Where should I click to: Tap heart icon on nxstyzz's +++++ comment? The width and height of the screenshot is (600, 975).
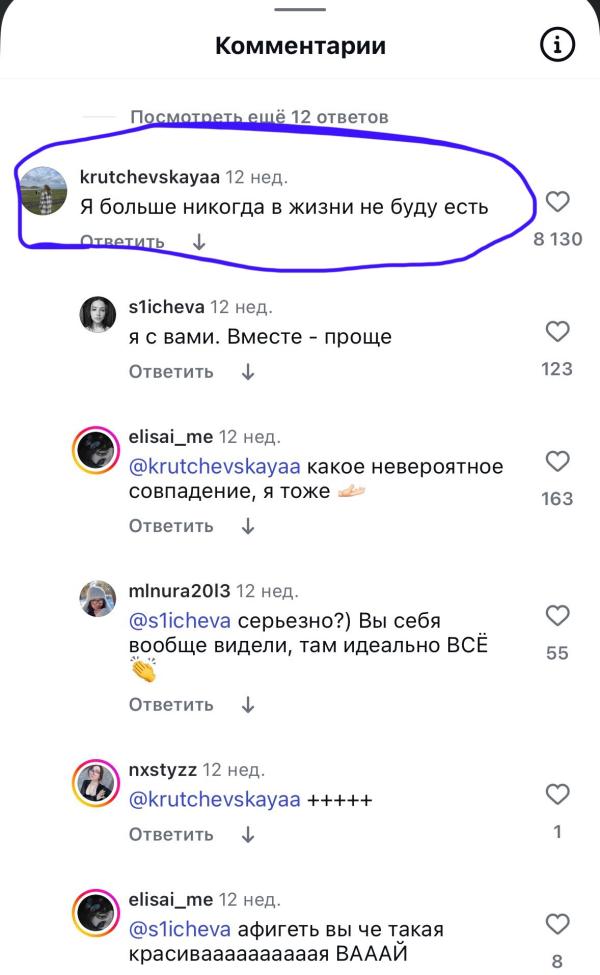click(557, 794)
